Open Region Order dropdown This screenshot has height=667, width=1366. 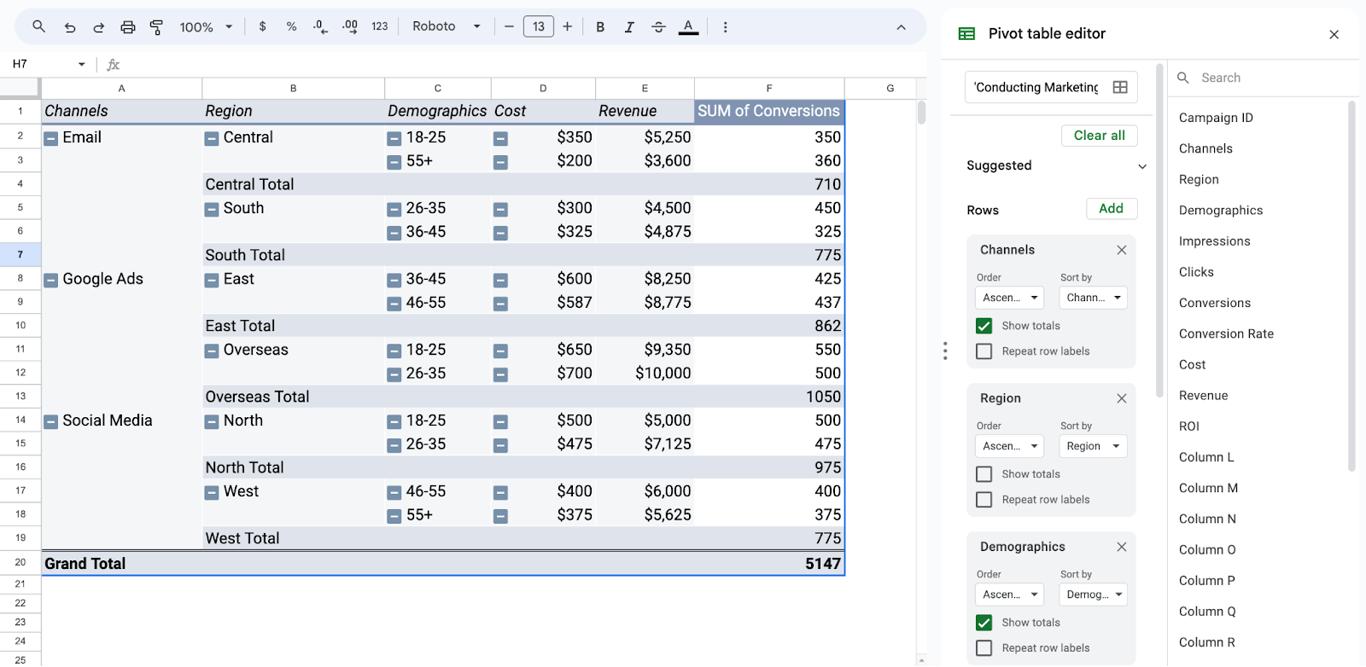[1009, 446]
